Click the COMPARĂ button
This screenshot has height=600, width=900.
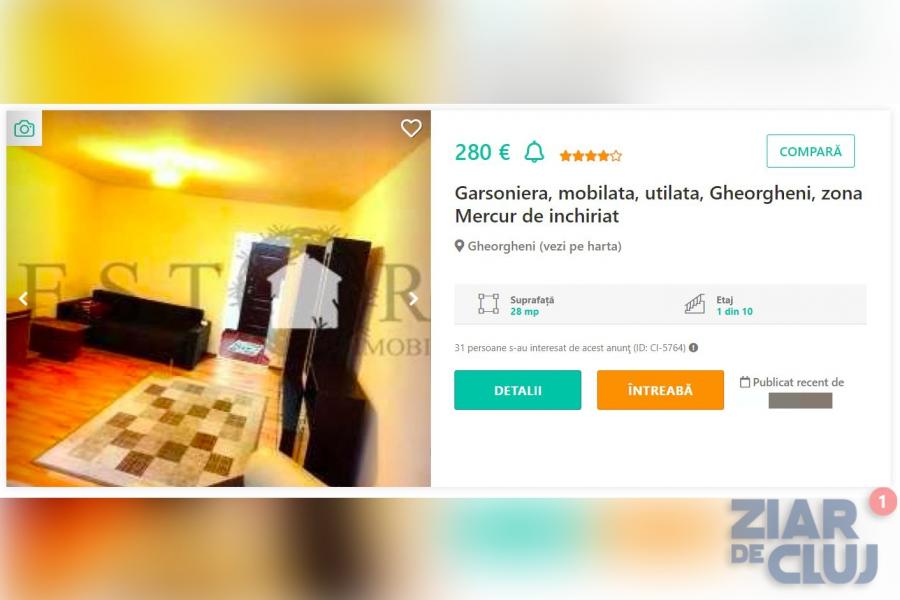pyautogui.click(x=810, y=151)
